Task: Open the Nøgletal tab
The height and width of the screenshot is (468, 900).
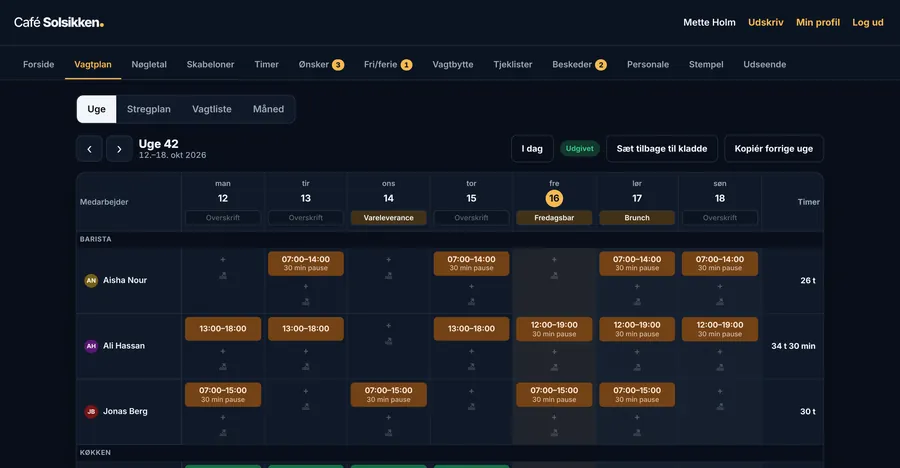Action: point(149,64)
